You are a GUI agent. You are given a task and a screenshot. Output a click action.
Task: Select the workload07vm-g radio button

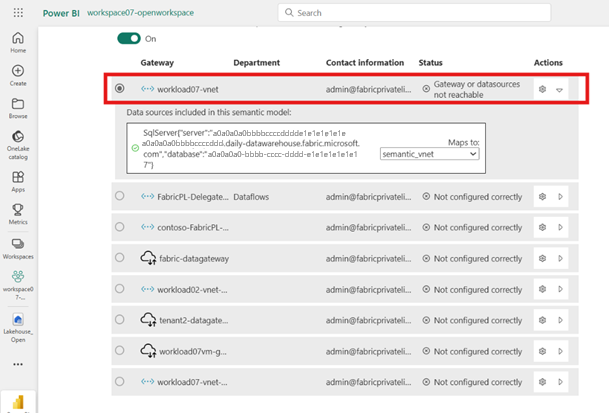(x=120, y=350)
